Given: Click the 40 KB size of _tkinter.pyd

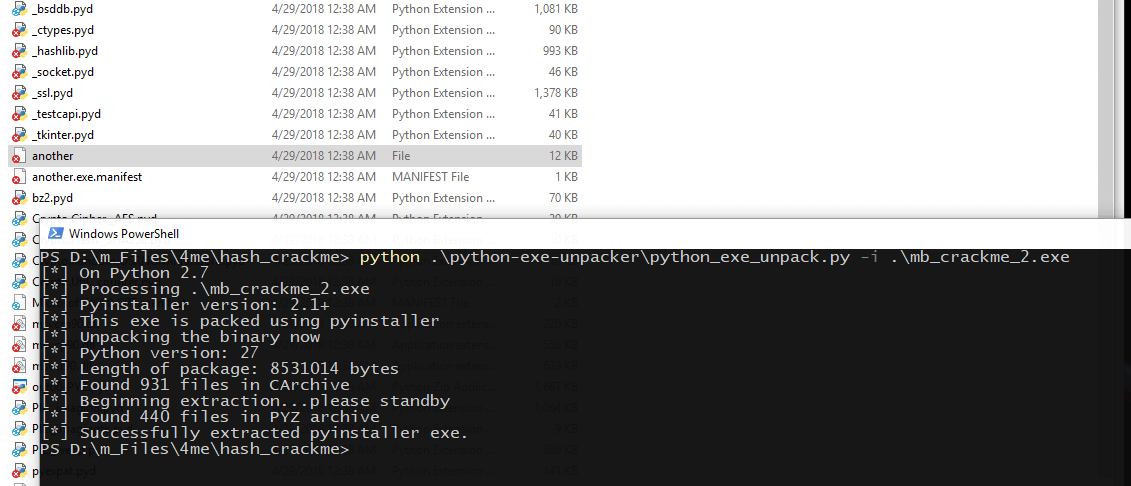Looking at the screenshot, I should (x=563, y=135).
